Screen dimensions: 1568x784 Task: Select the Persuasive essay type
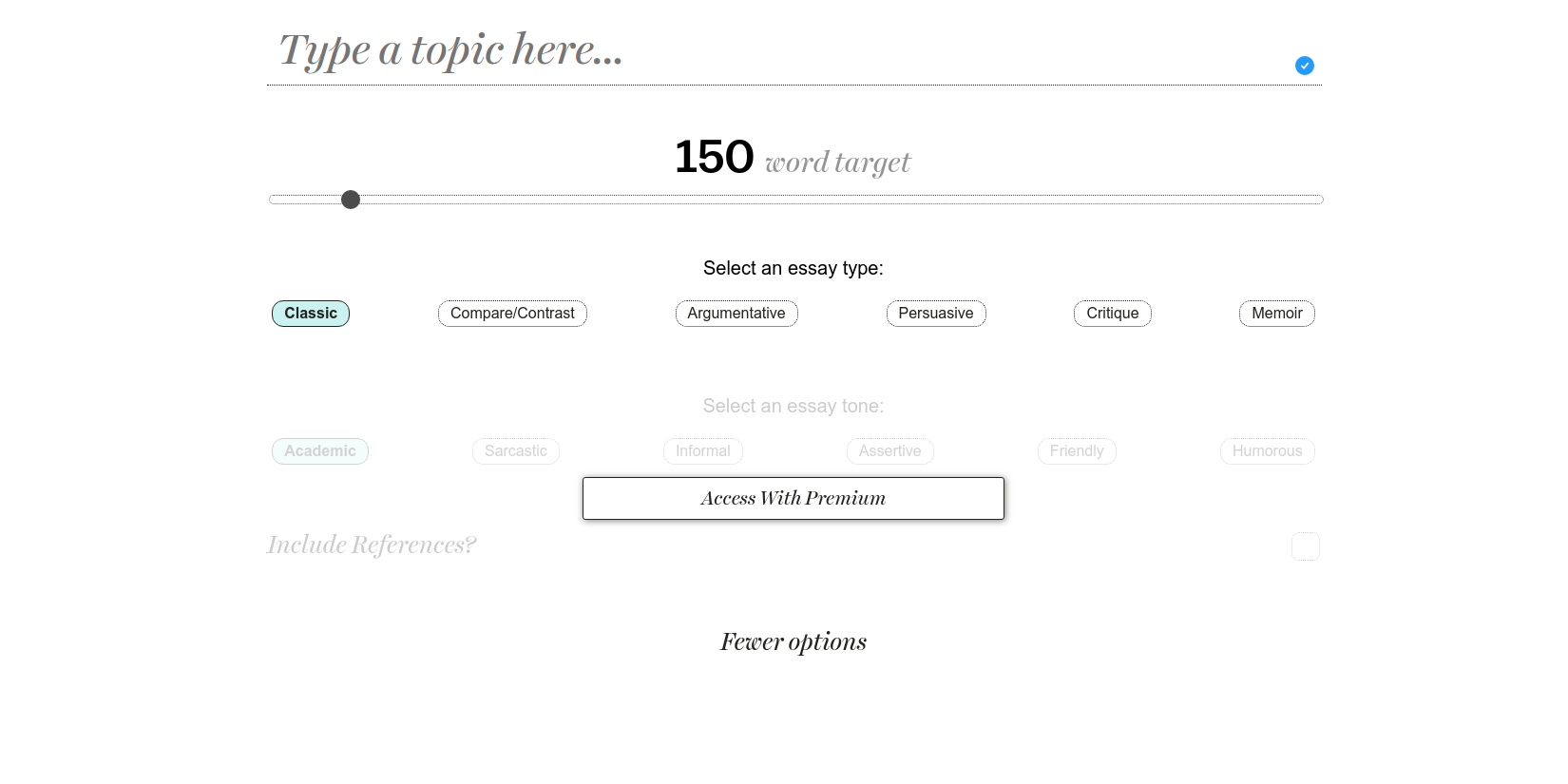pyautogui.click(x=936, y=314)
